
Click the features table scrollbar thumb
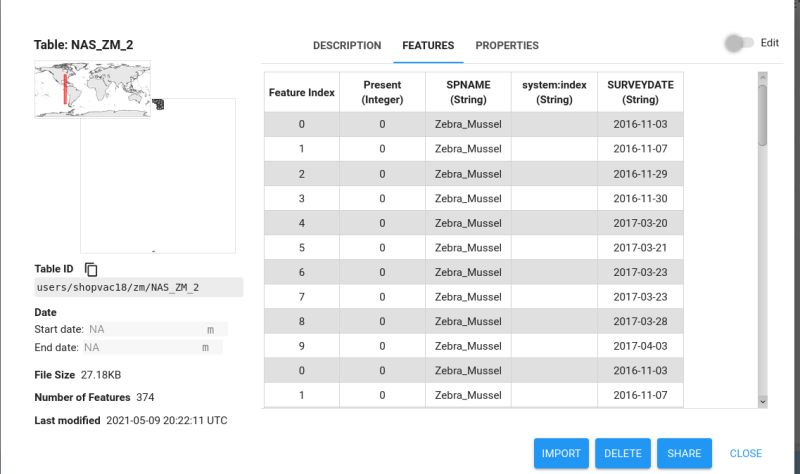pyautogui.click(x=763, y=115)
